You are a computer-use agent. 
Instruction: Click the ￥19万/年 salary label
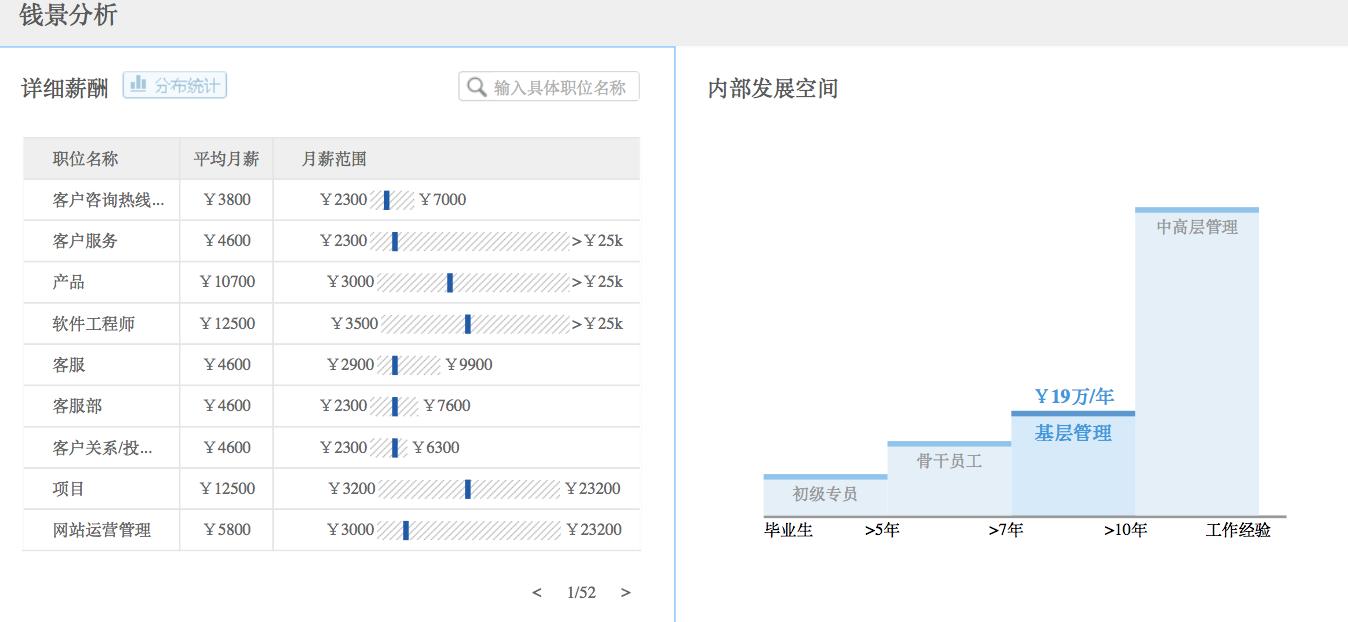pos(1073,397)
